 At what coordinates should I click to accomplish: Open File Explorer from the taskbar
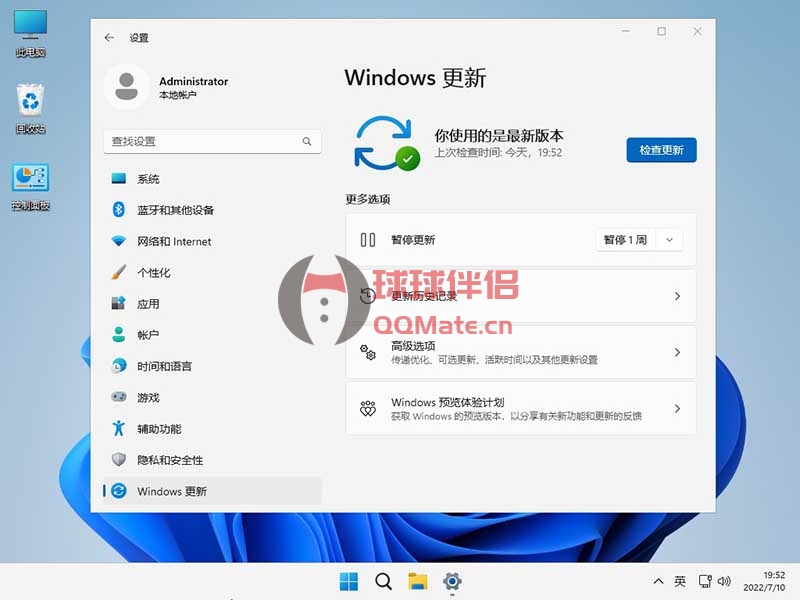[417, 581]
